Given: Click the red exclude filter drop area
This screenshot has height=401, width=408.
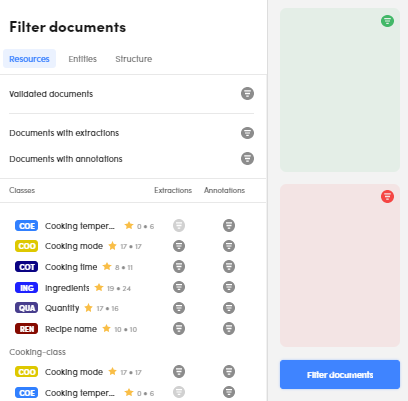Looking at the screenshot, I should click(x=340, y=265).
